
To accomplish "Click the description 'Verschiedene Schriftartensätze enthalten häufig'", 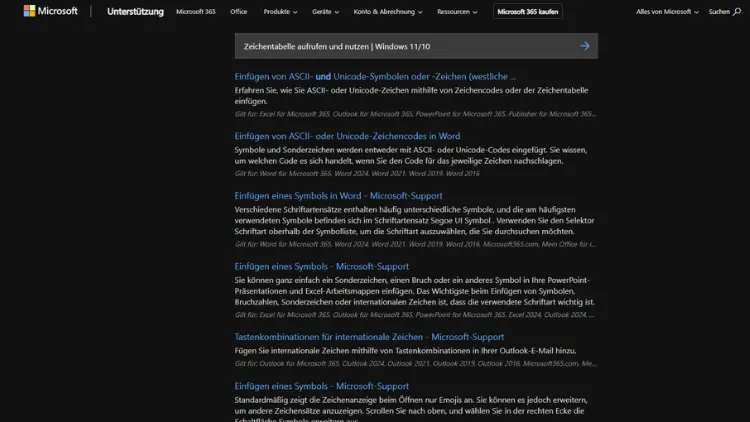I will pos(414,220).
